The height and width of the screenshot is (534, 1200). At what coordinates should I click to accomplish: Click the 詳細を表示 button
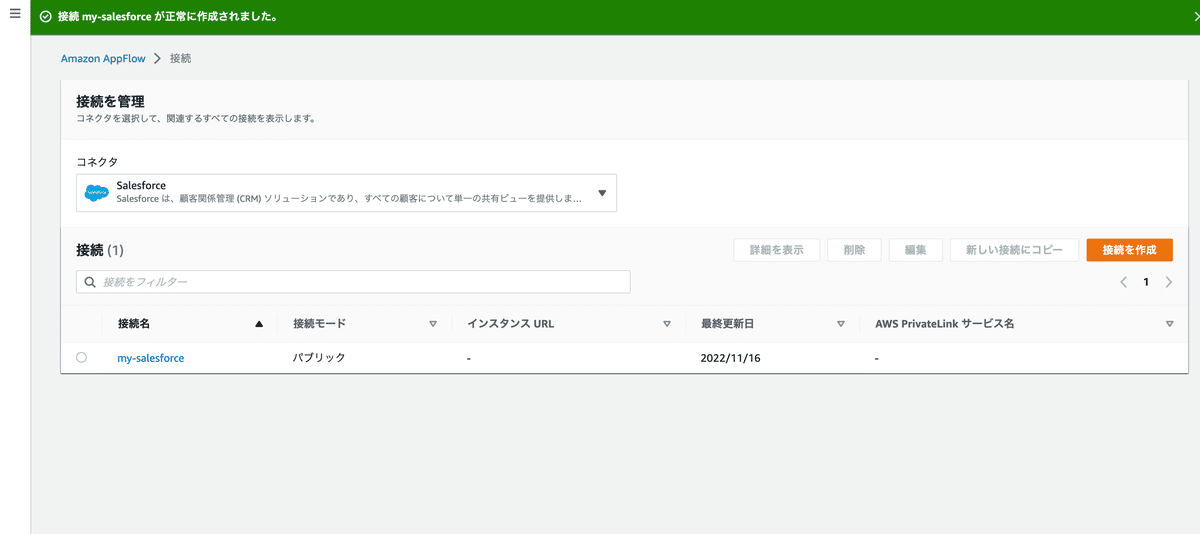click(777, 250)
